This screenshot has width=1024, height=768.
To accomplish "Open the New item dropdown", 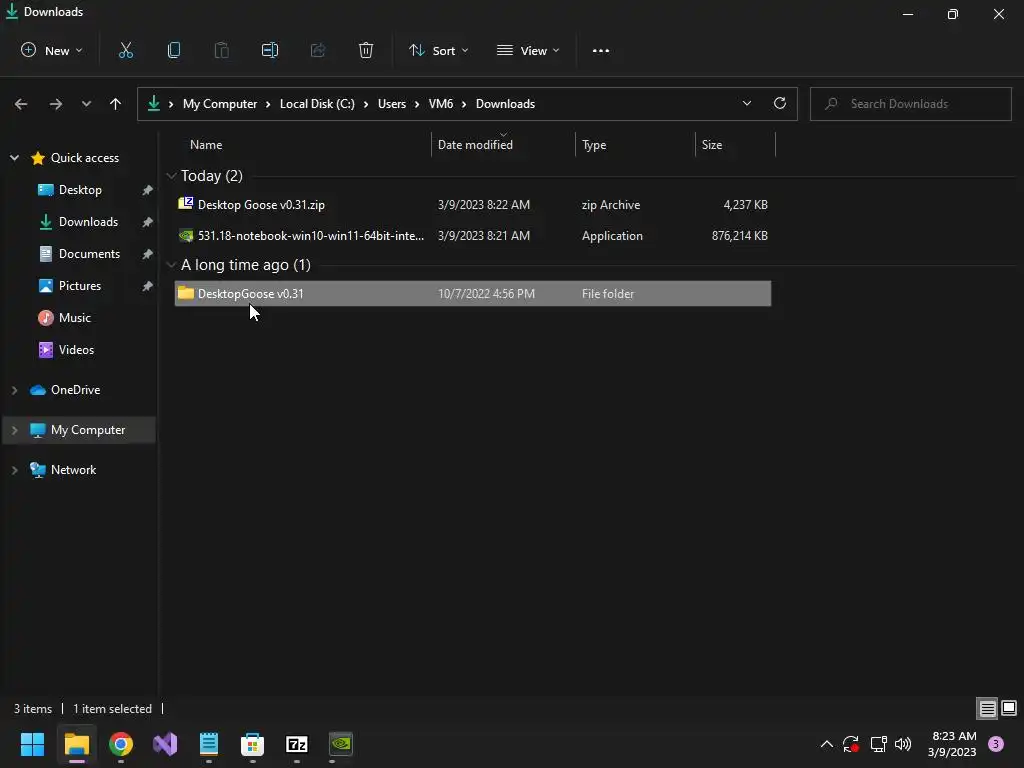I will click(52, 50).
